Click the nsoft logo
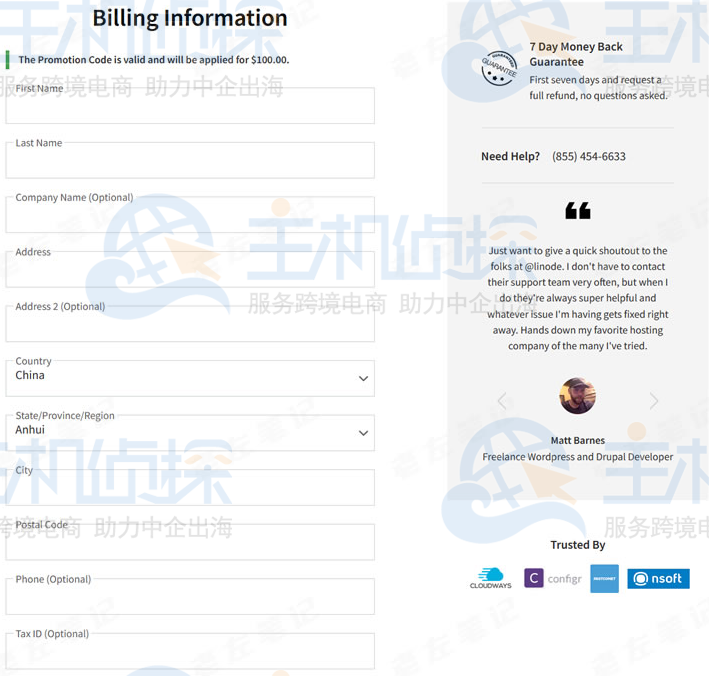The width and height of the screenshot is (709, 676). coord(658,578)
